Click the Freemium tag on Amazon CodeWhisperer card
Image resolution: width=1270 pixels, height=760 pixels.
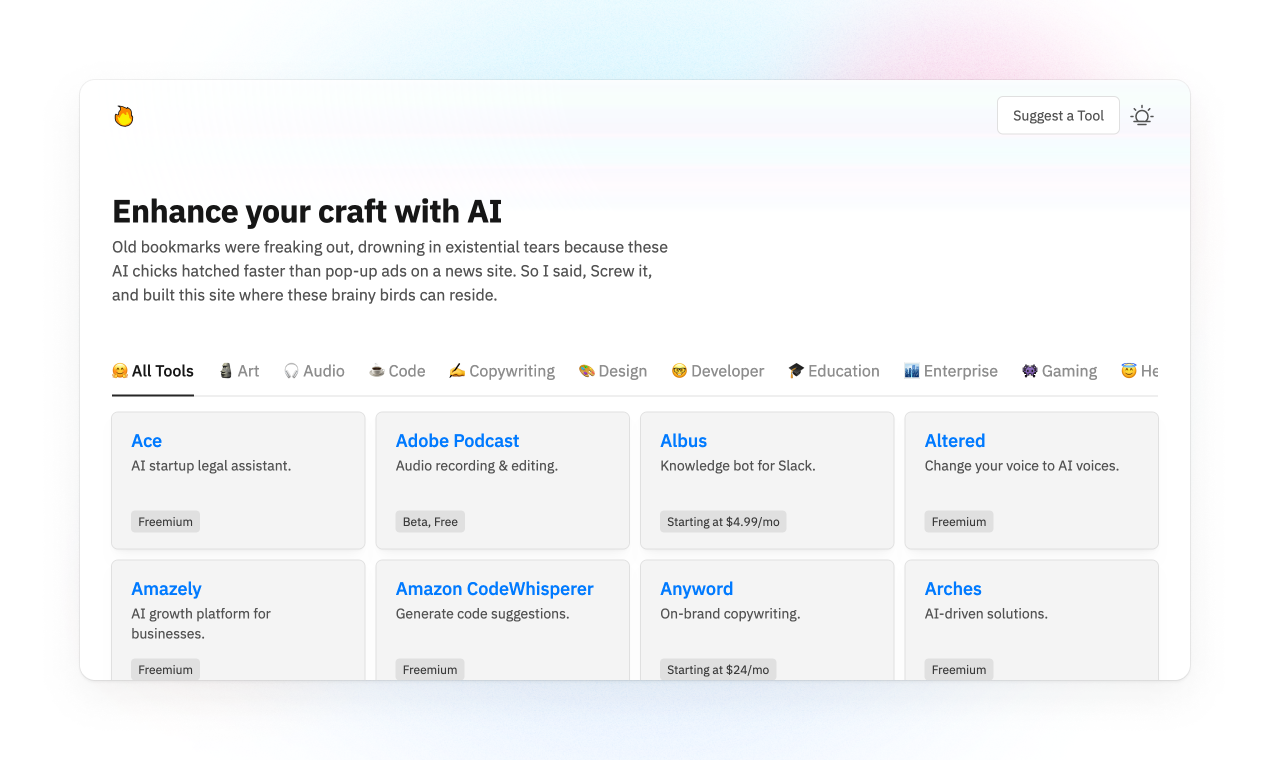tap(430, 670)
